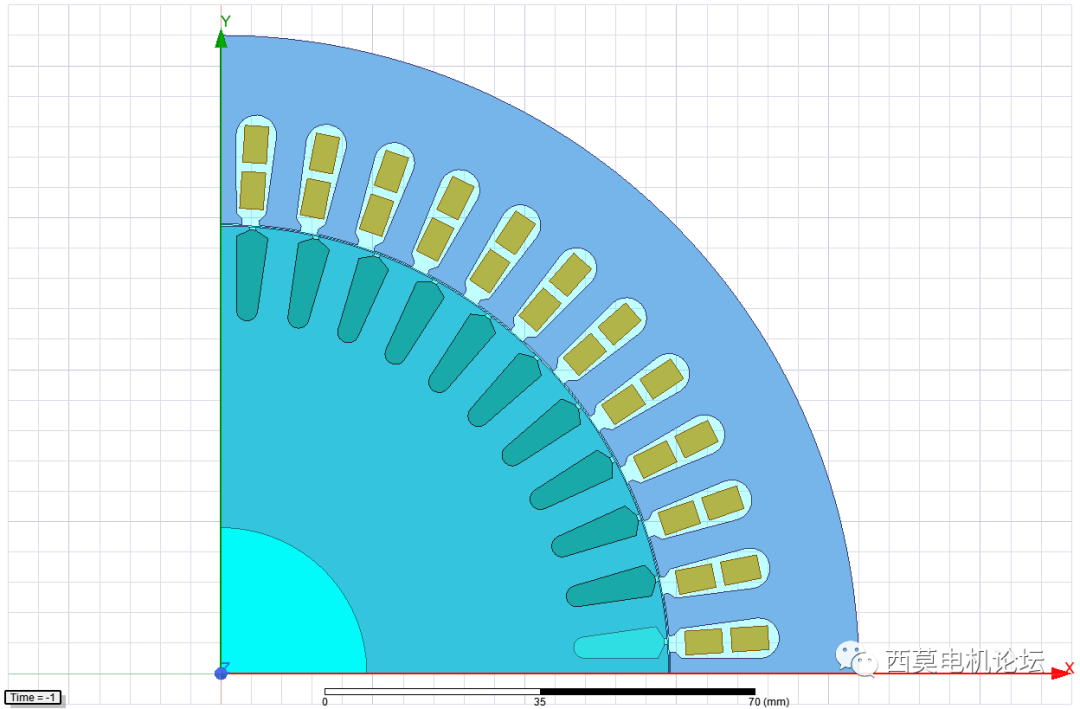Select the blue origin point marker
The image size is (1080, 709).
tap(222, 673)
